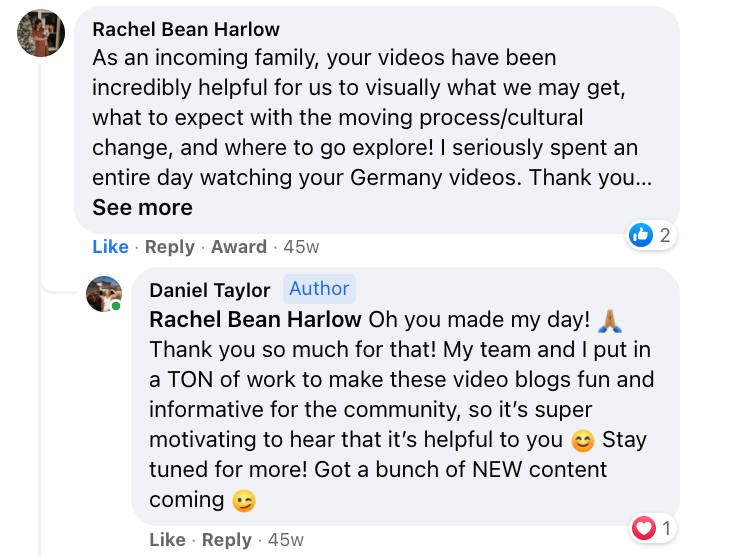
Task: Reply to Rachel Bean Harlow's comment
Action: point(169,247)
